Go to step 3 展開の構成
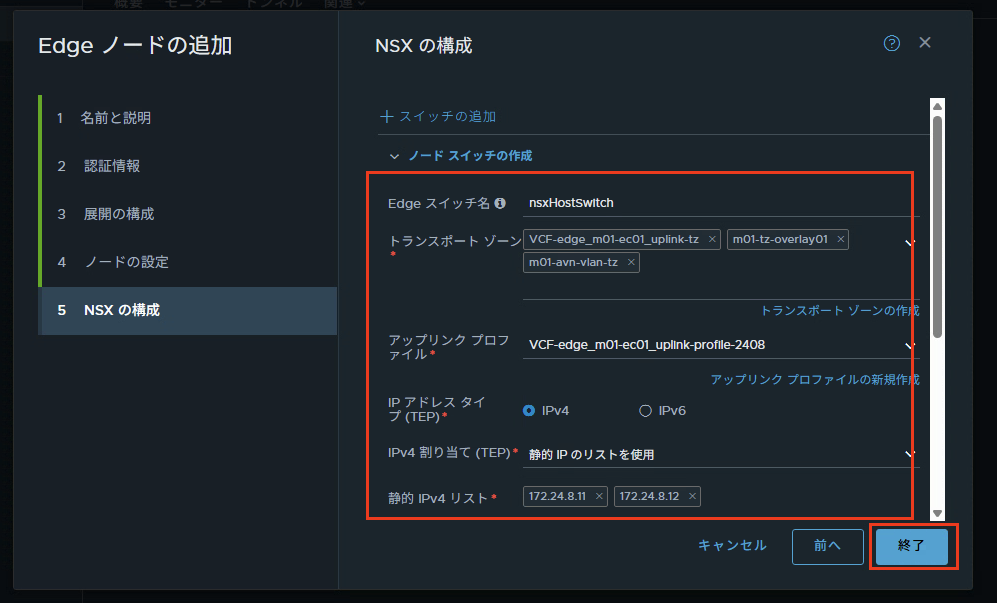997x603 pixels. coord(189,214)
